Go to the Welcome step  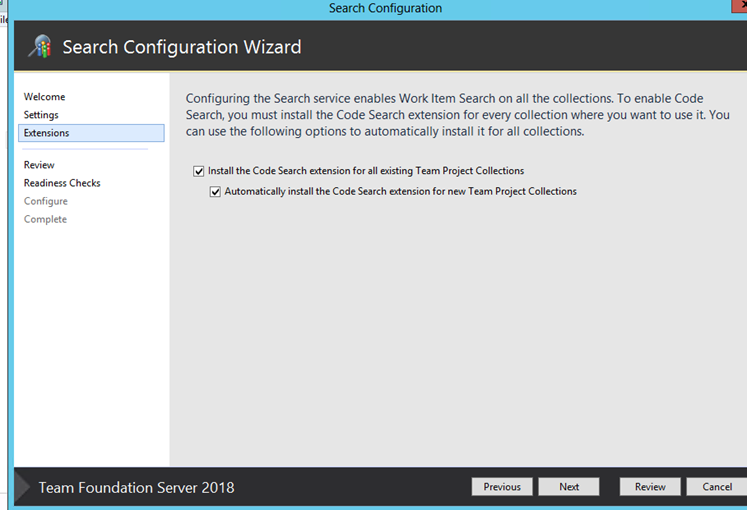tap(44, 97)
